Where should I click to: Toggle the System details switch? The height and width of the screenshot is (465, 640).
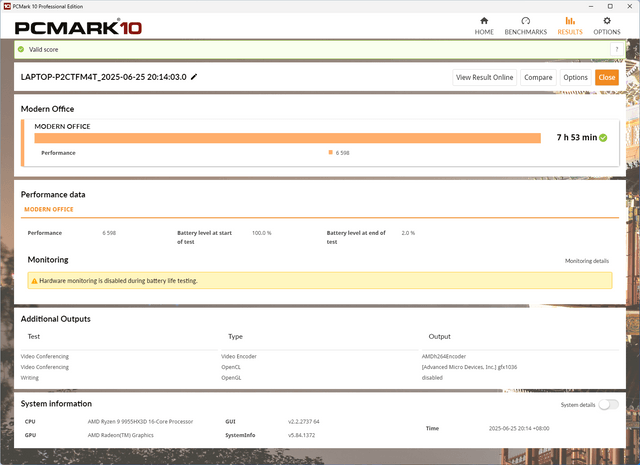click(609, 405)
